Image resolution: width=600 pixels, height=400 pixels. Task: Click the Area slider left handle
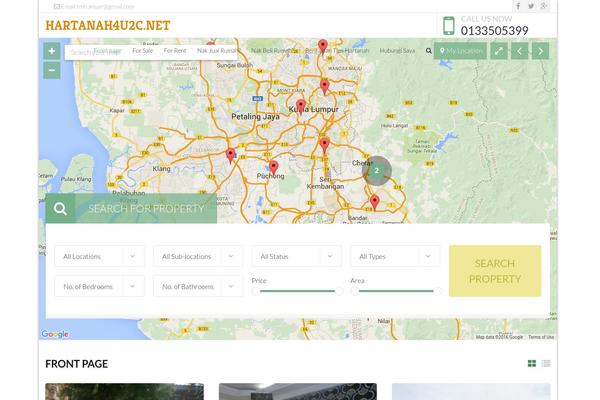tap(354, 291)
